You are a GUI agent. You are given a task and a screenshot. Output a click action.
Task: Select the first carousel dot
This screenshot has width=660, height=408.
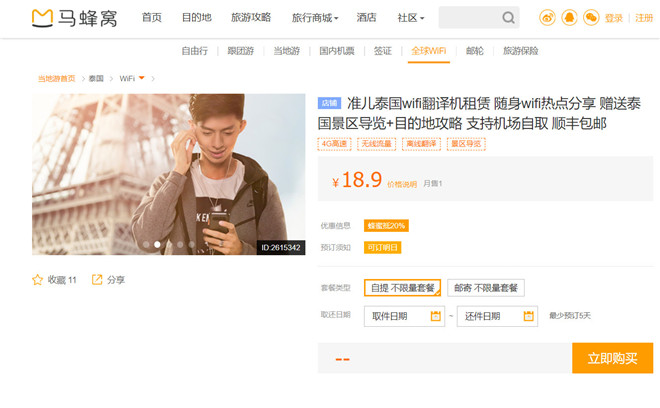pyautogui.click(x=146, y=244)
